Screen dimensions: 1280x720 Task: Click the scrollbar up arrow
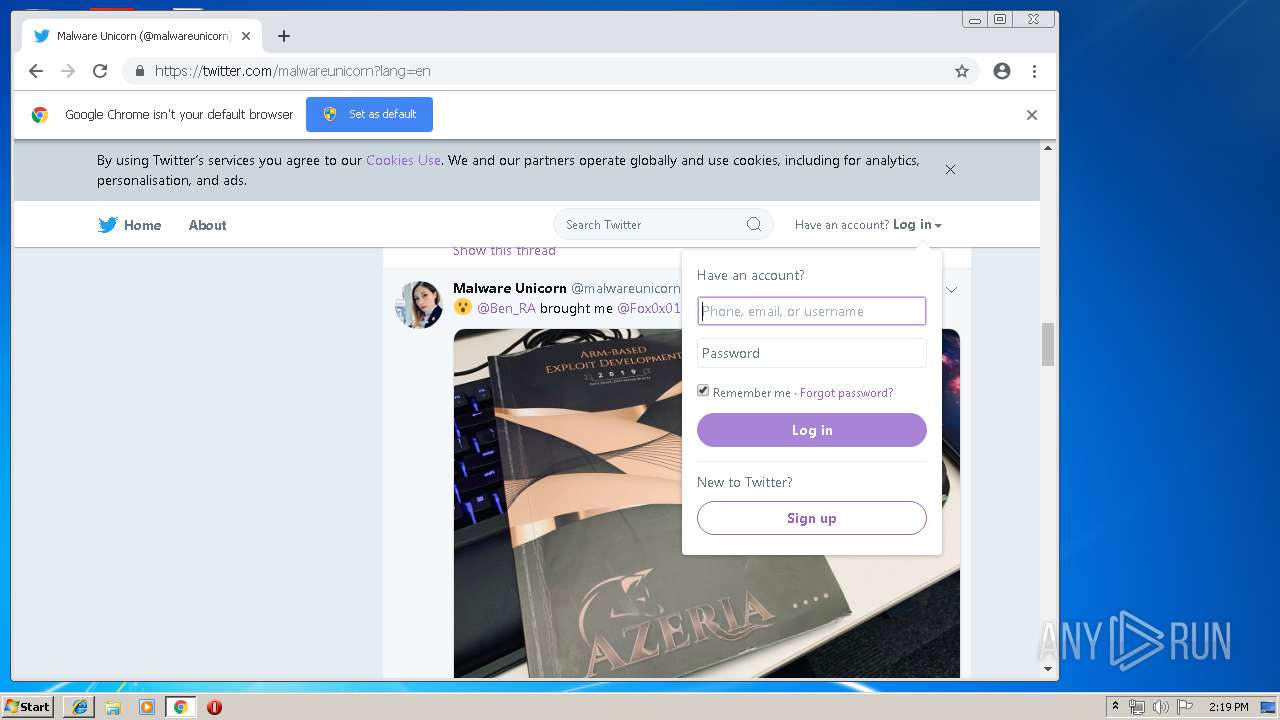click(x=1048, y=148)
